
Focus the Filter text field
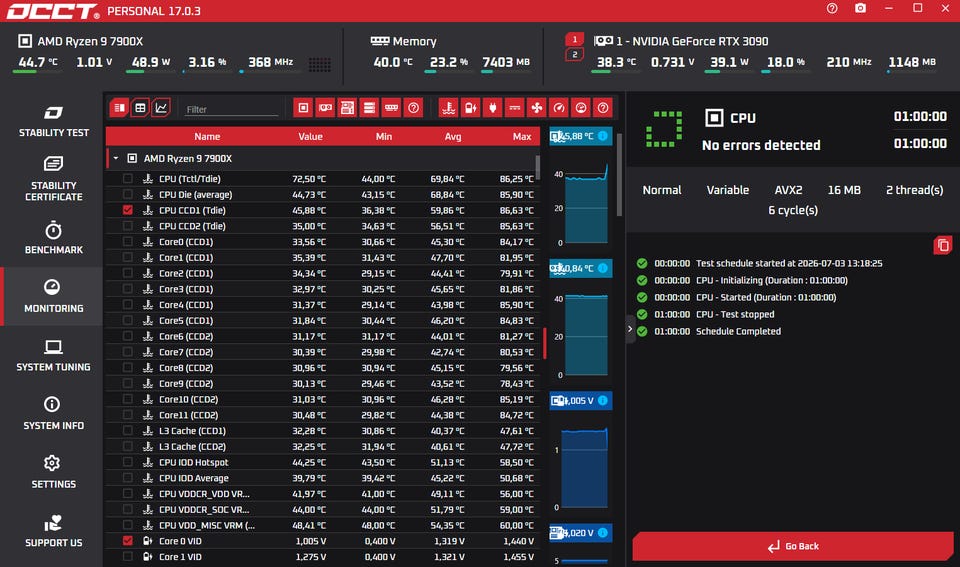pyautogui.click(x=231, y=109)
